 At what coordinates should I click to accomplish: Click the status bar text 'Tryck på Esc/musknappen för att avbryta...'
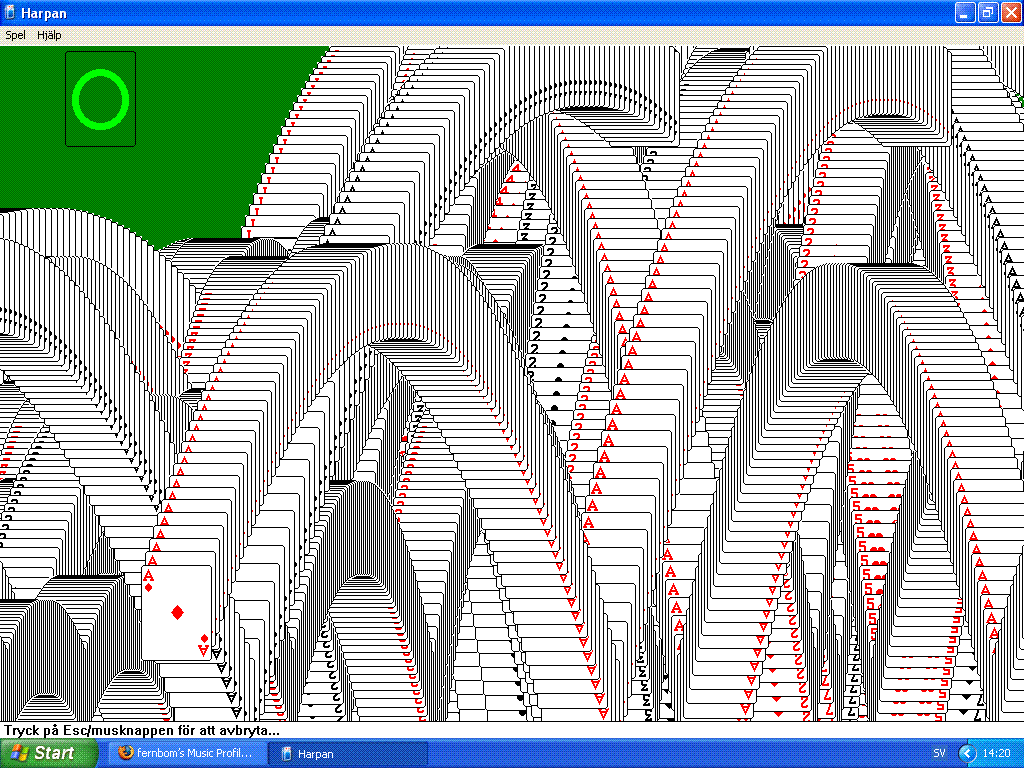142,730
